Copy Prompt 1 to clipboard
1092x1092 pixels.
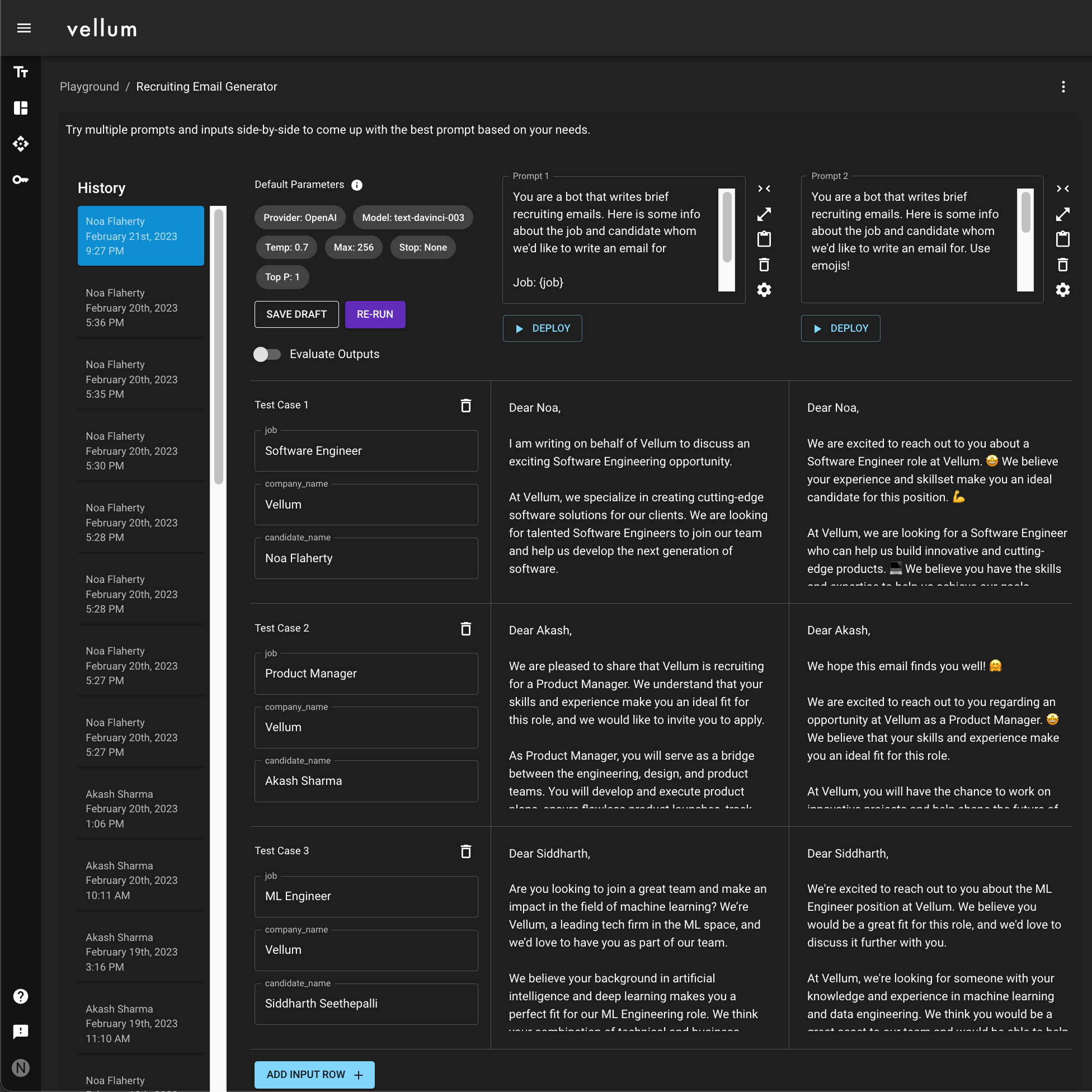coord(764,238)
